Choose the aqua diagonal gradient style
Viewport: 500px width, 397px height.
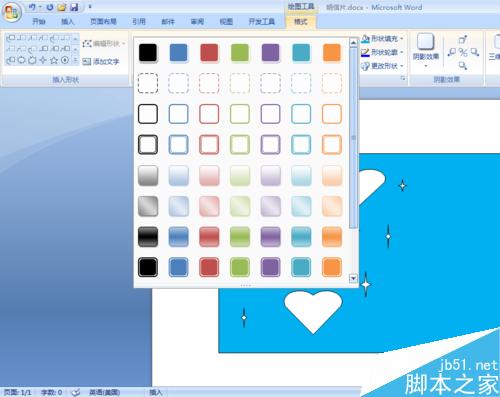coord(301,206)
